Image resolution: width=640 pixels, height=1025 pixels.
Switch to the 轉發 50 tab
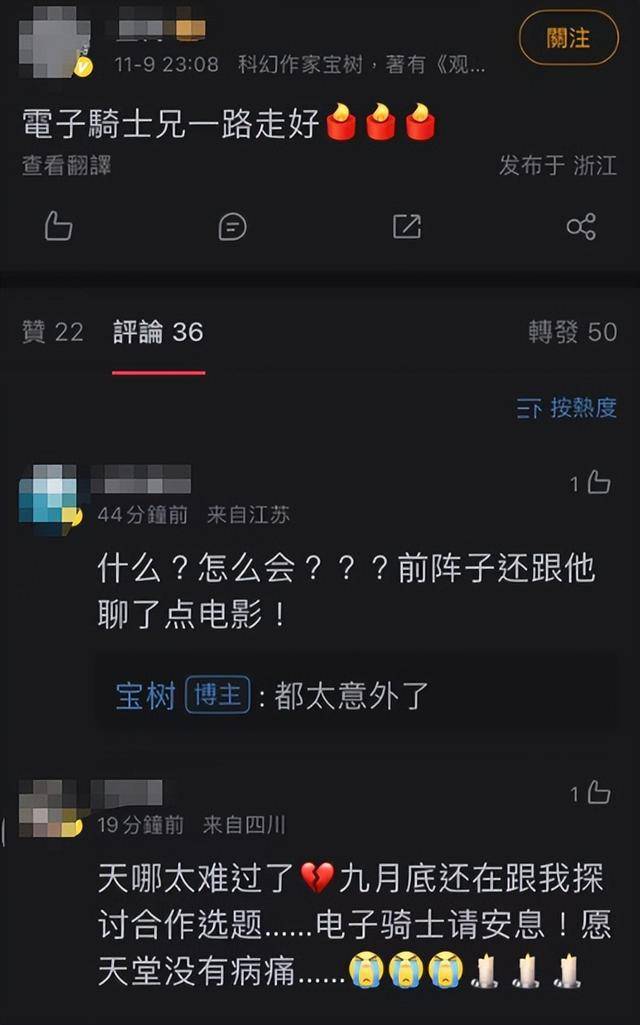click(x=573, y=332)
